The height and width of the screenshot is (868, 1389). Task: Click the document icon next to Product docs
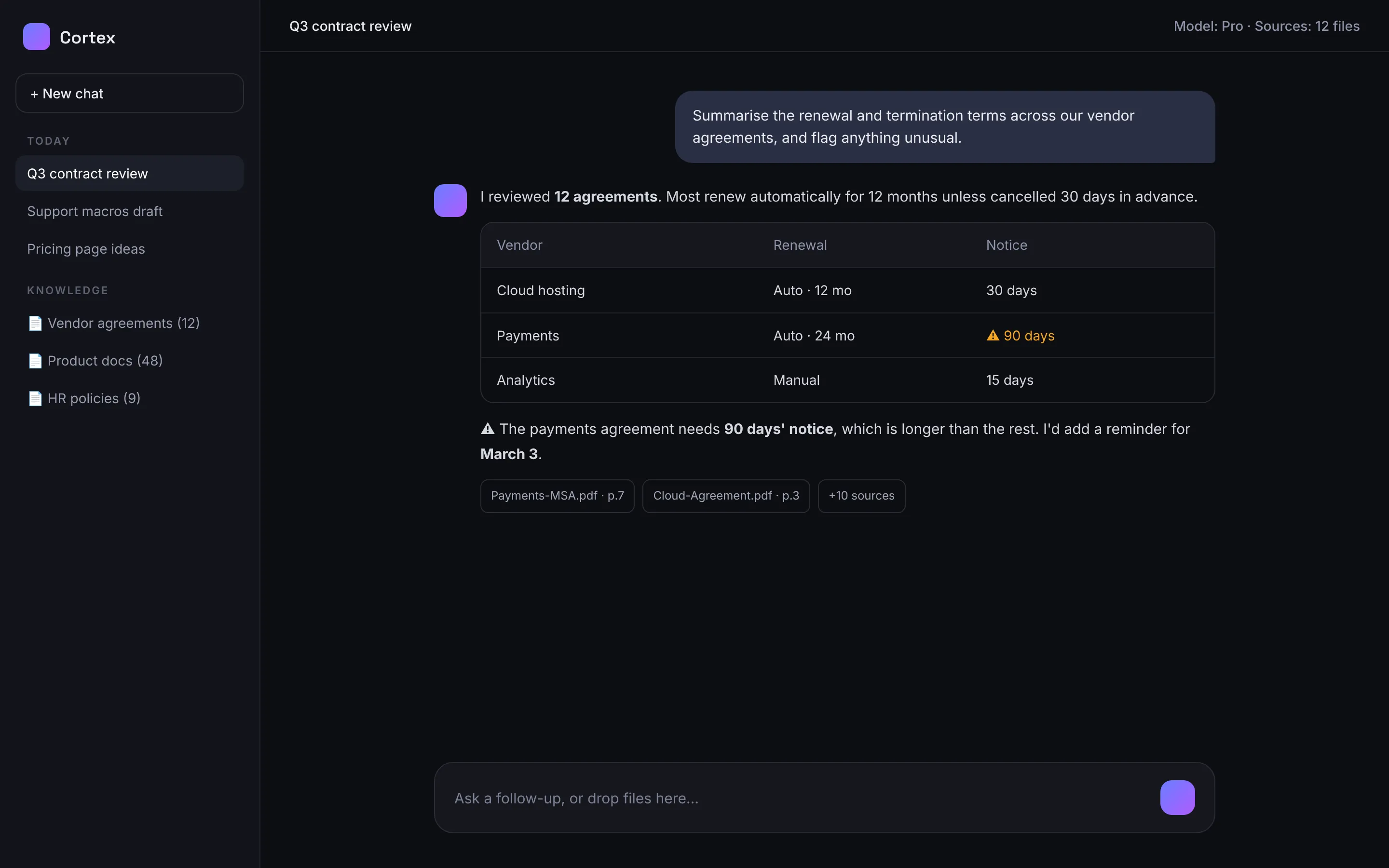pyautogui.click(x=35, y=361)
